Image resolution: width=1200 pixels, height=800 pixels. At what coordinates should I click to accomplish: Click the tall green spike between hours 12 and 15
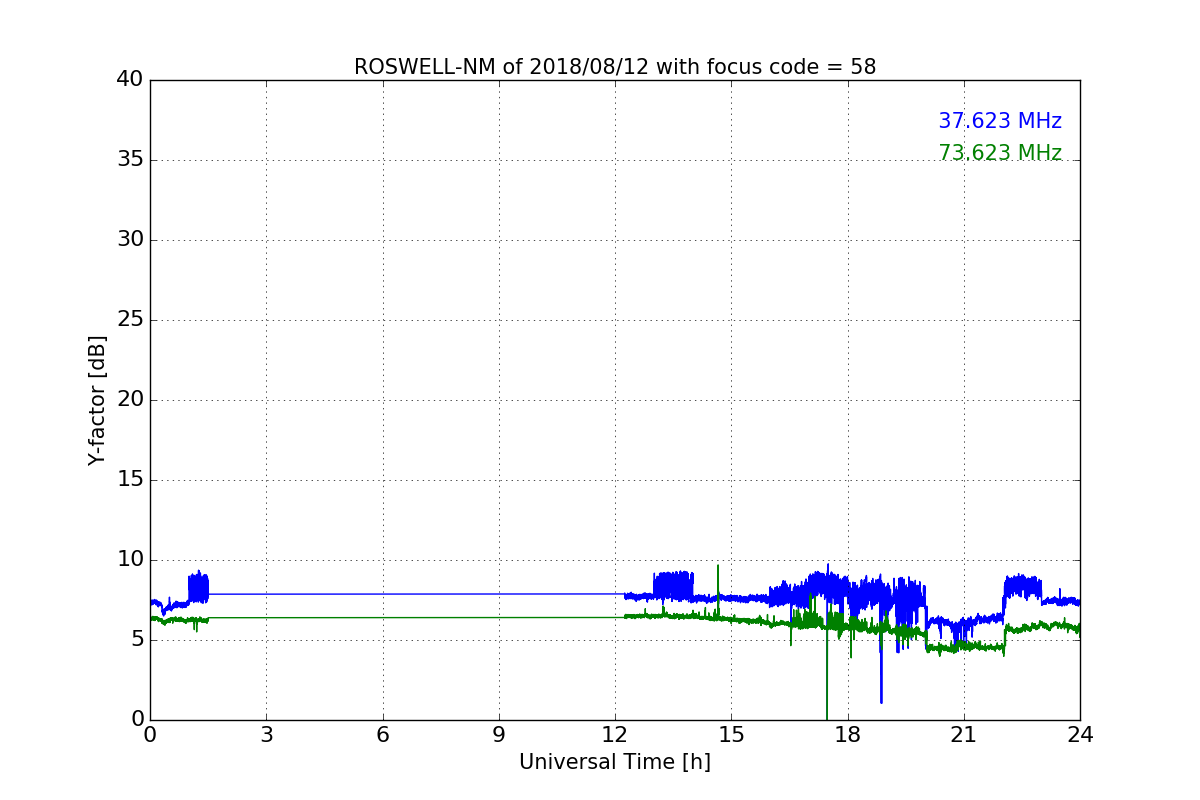[718, 590]
